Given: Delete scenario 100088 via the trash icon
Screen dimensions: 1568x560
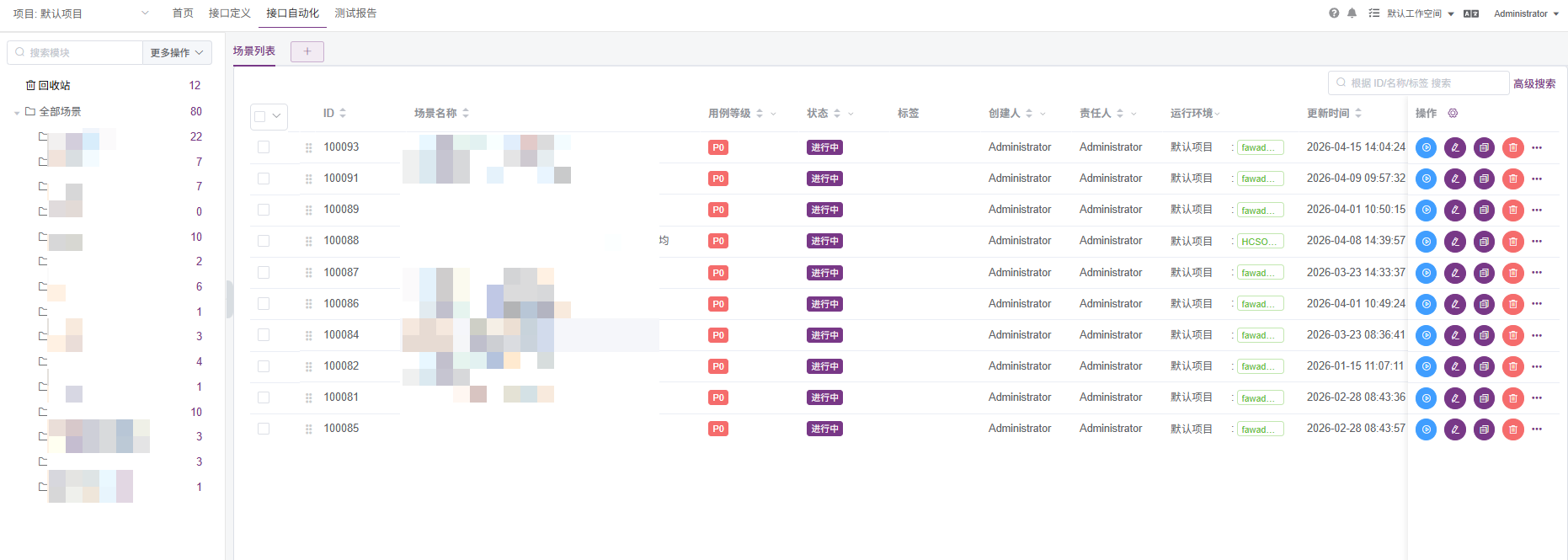Looking at the screenshot, I should pos(1512,242).
